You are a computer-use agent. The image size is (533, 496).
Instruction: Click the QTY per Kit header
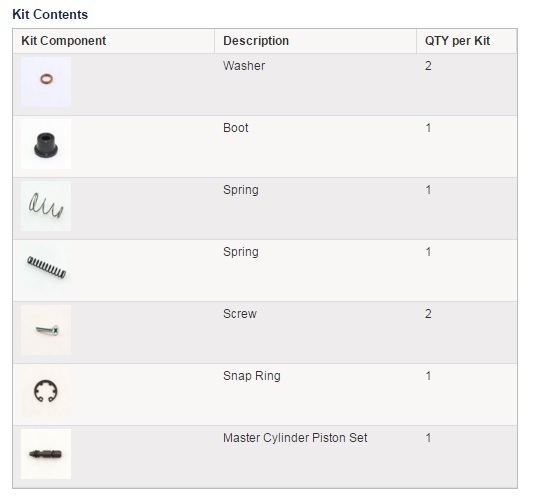click(457, 41)
